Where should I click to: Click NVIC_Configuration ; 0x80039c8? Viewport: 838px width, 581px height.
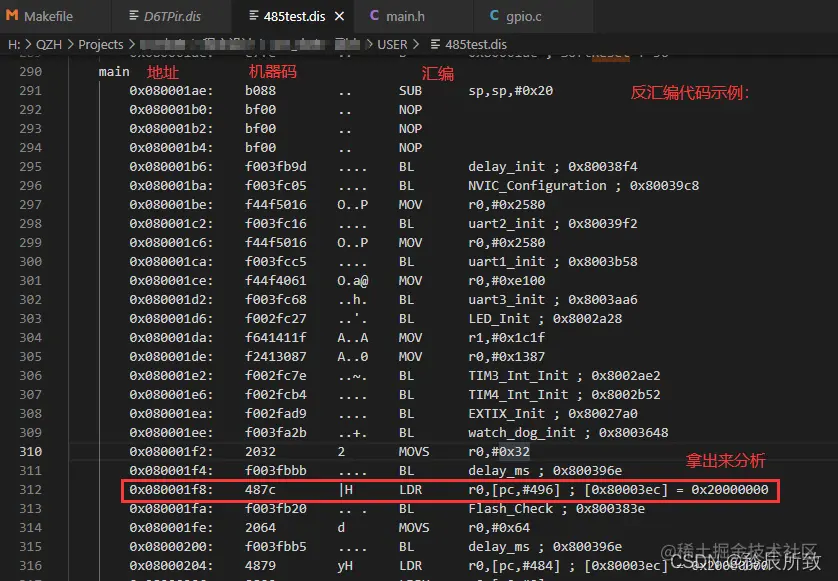584,185
